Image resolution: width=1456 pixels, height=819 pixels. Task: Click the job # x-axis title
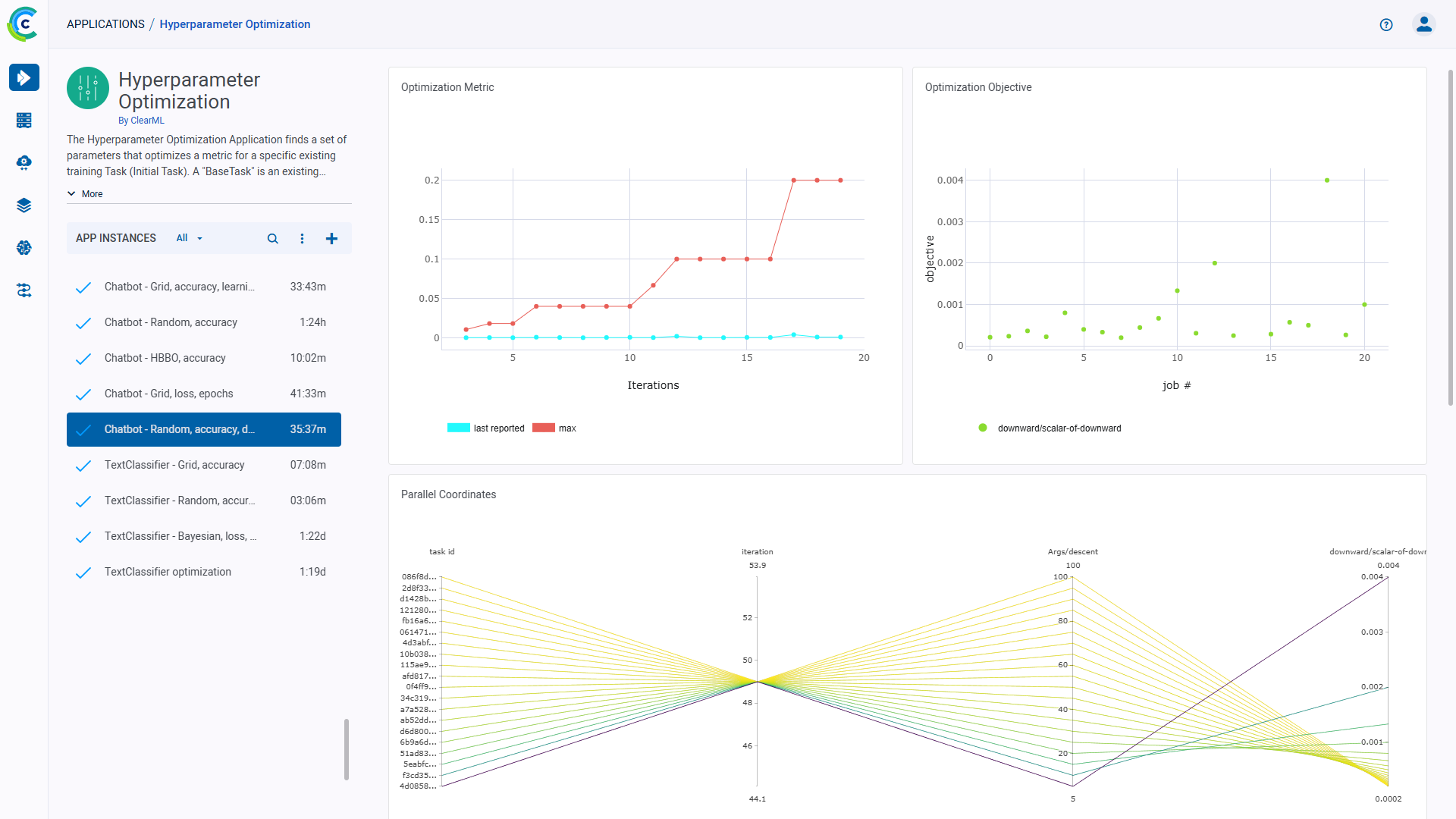point(1177,385)
